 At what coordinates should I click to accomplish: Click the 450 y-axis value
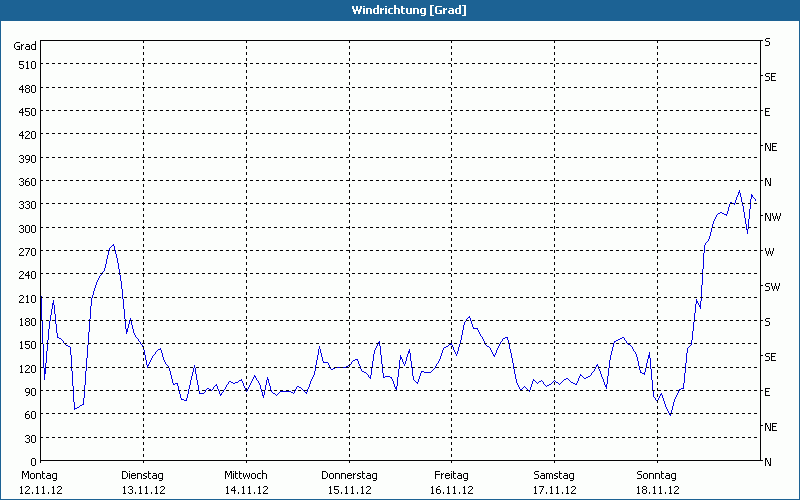pyautogui.click(x=28, y=112)
